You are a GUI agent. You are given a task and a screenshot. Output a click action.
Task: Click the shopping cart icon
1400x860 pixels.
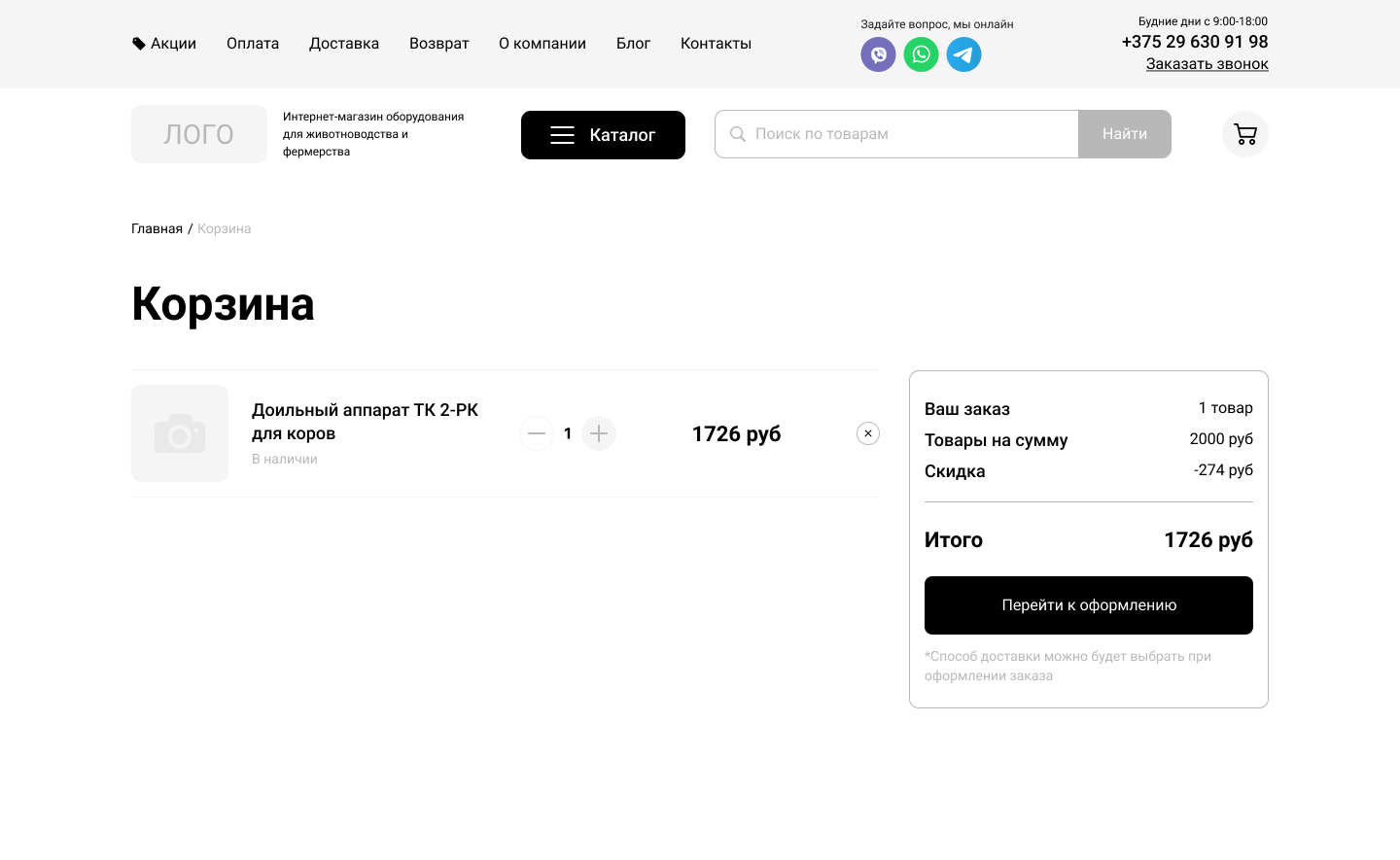pos(1244,134)
